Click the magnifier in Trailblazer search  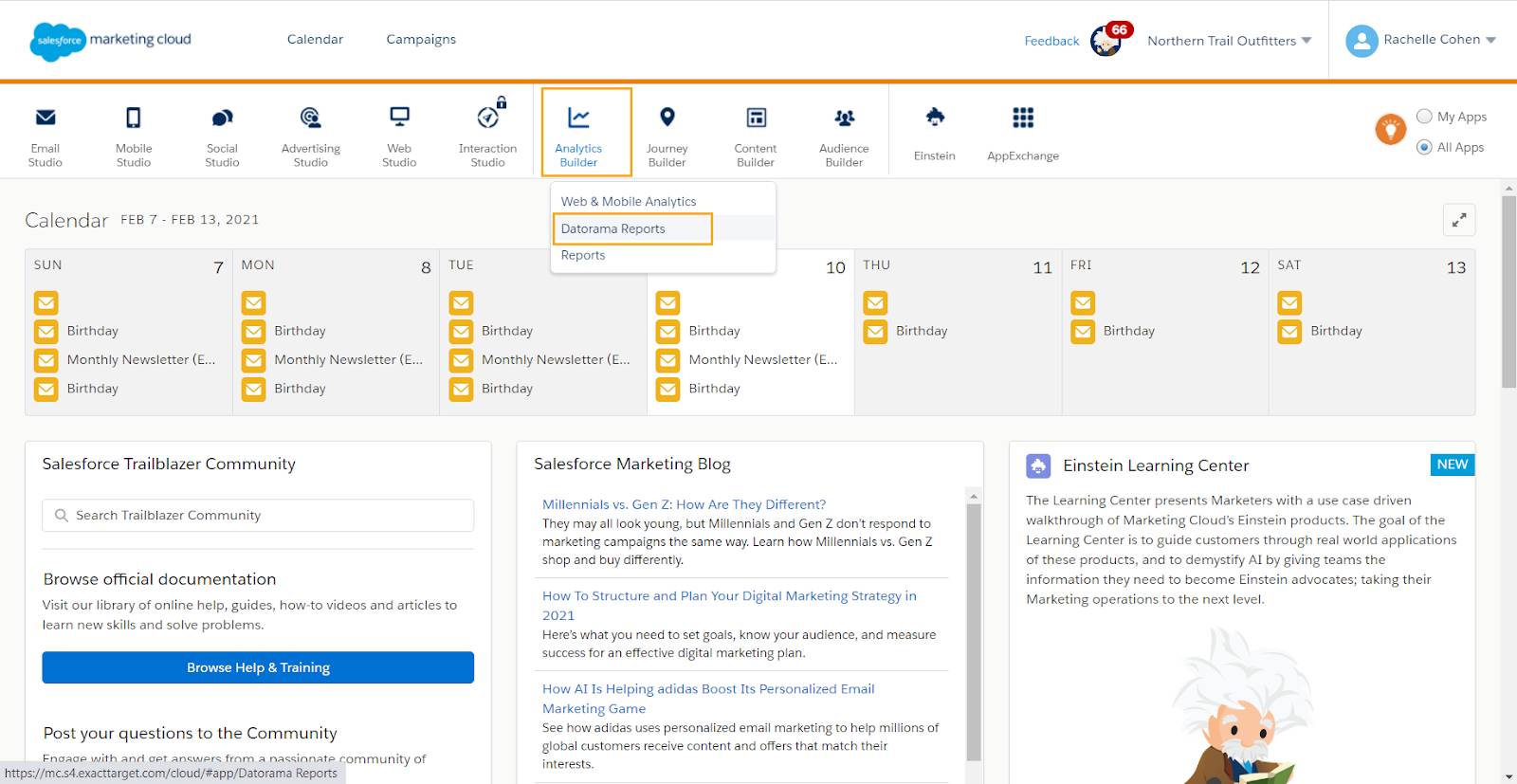pyautogui.click(x=62, y=516)
